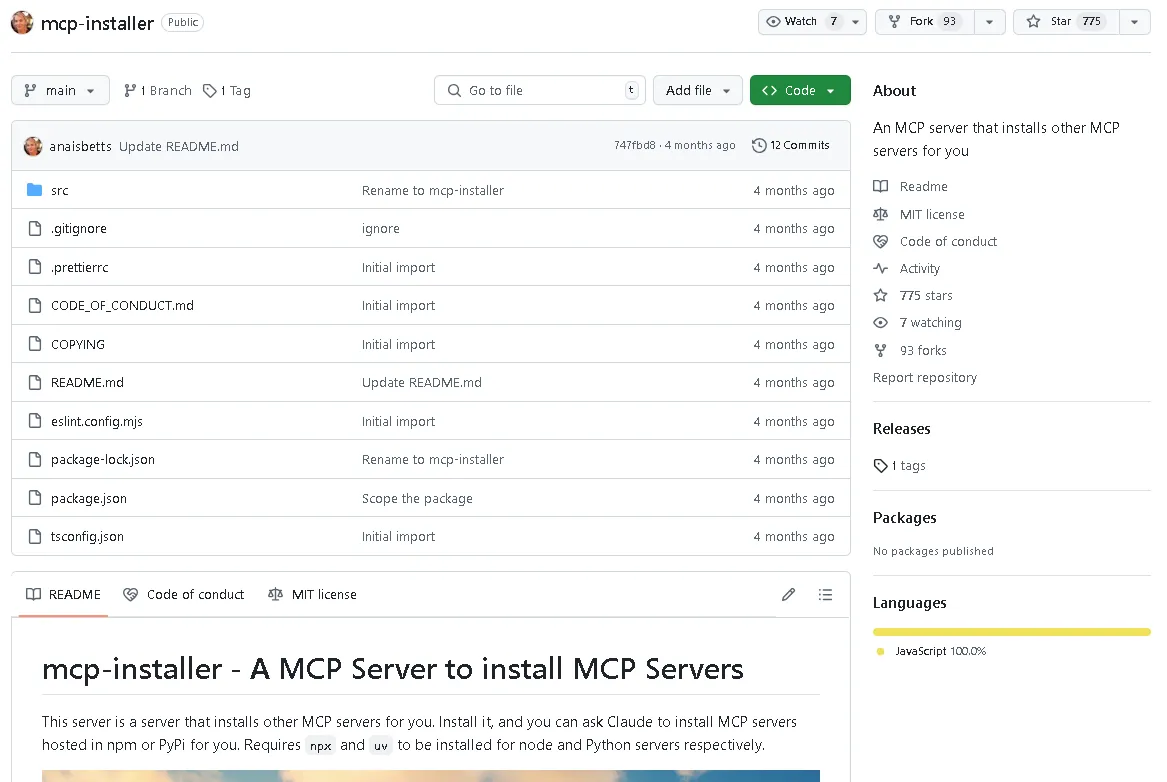
Task: Open the CODE_OF_CONDUCT.md file
Action: tap(122, 305)
